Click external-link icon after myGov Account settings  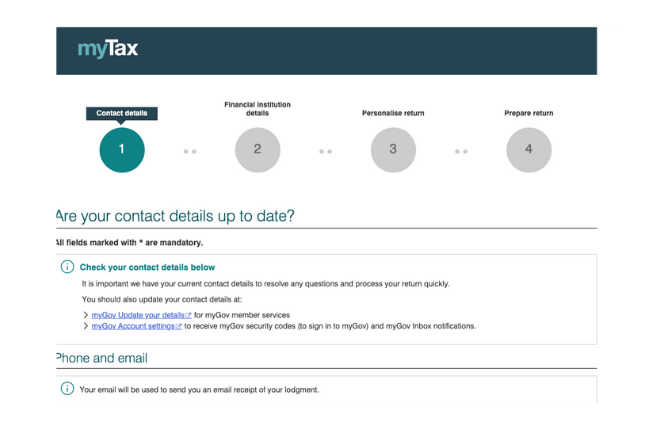(x=179, y=326)
